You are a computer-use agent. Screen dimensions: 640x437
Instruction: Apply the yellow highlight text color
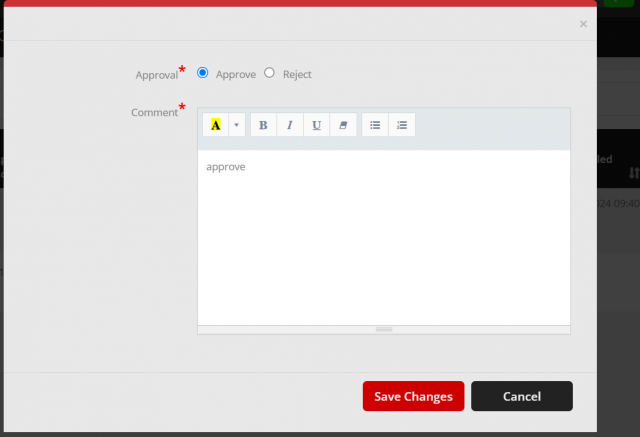pos(216,125)
